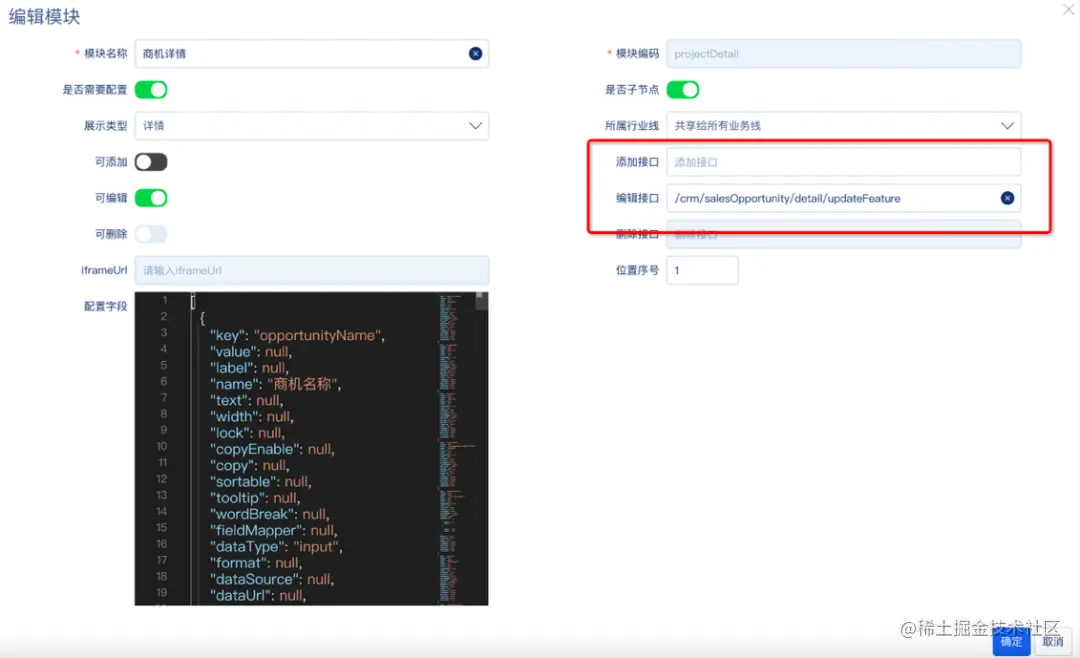This screenshot has width=1080, height=658.
Task: Click the "lock": null line
Action: 247,433
